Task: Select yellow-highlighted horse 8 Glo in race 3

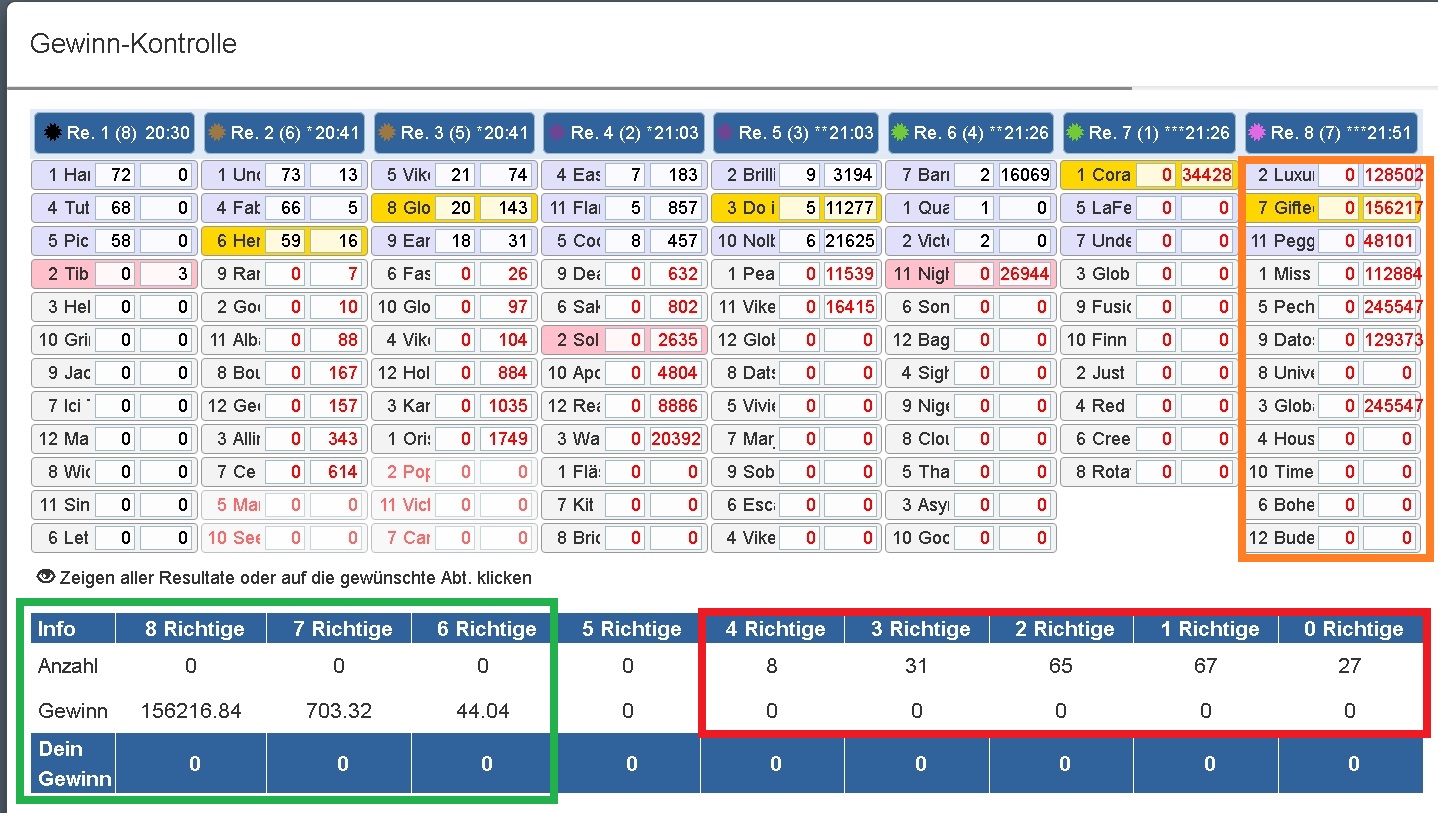Action: click(x=402, y=208)
